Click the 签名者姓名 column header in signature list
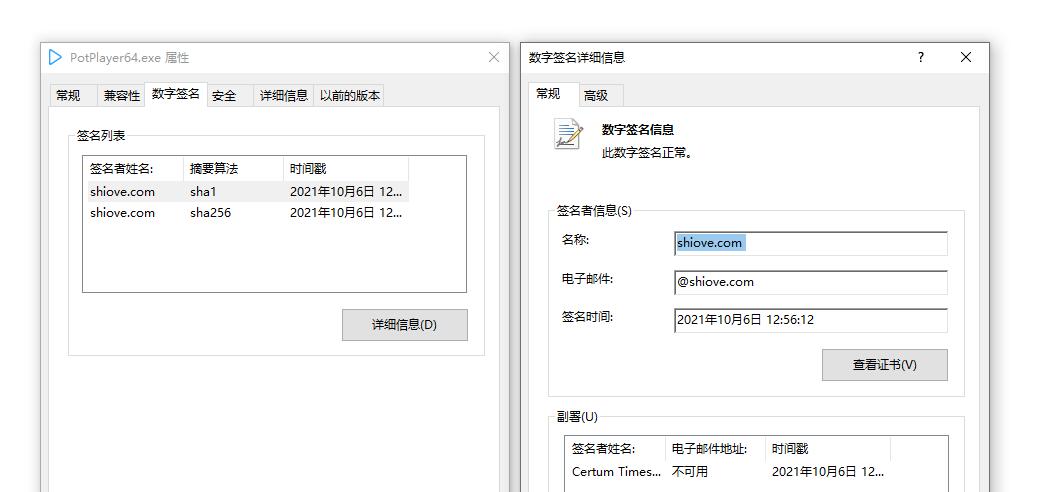 [x=133, y=169]
